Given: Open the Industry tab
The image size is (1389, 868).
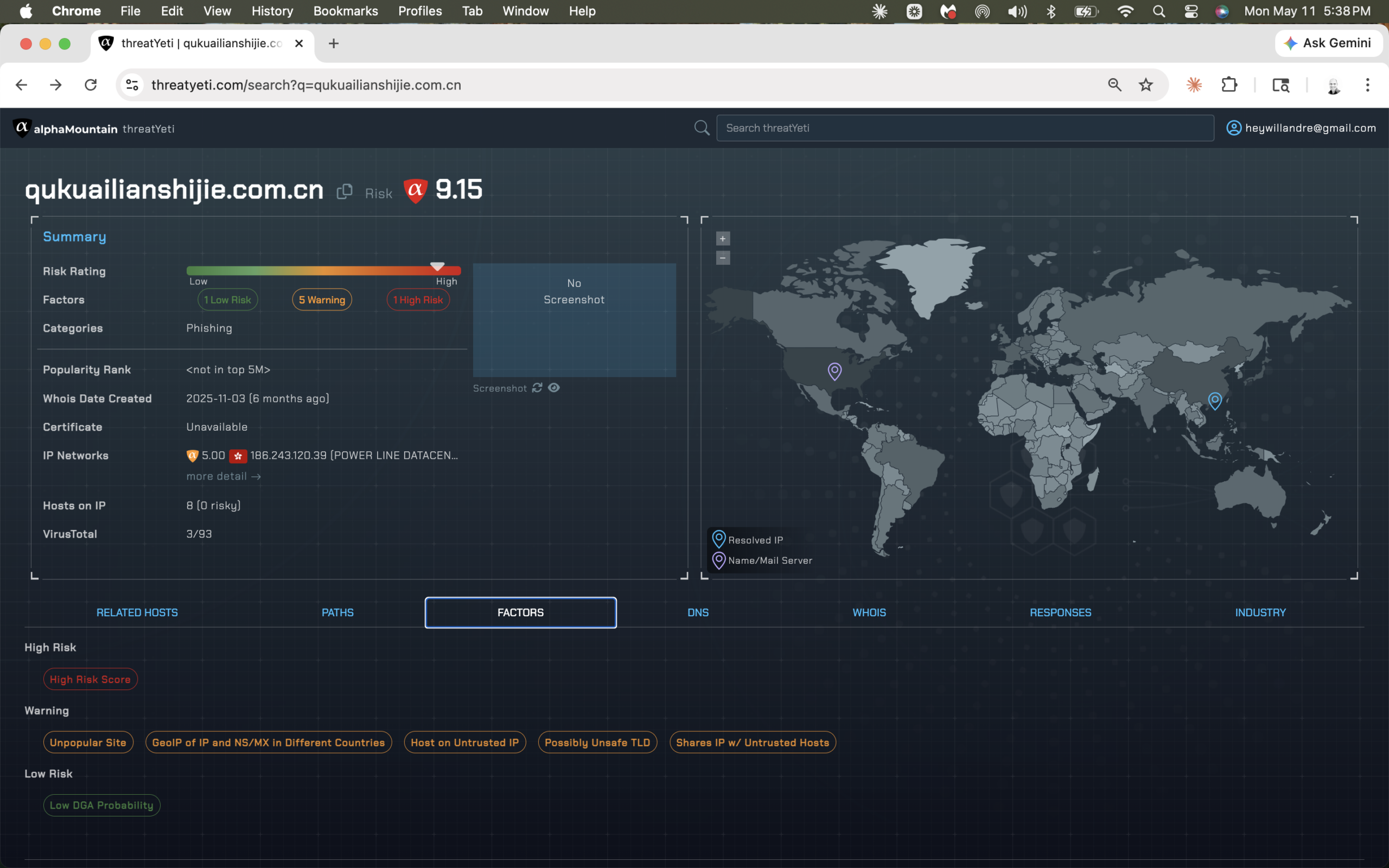Looking at the screenshot, I should coord(1260,612).
